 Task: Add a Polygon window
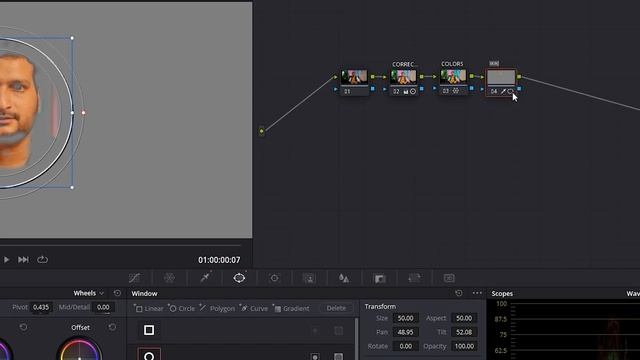[x=218, y=308]
